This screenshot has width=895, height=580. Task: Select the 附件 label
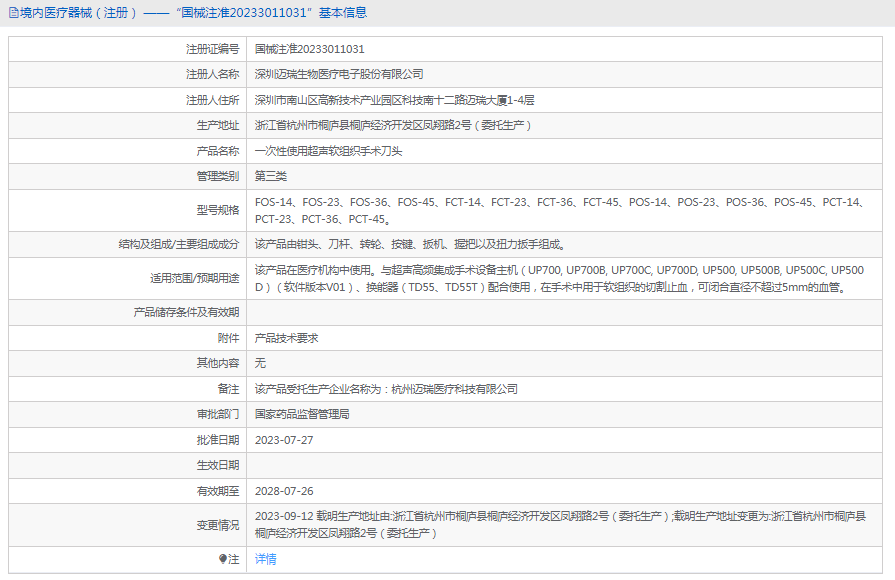pos(228,339)
